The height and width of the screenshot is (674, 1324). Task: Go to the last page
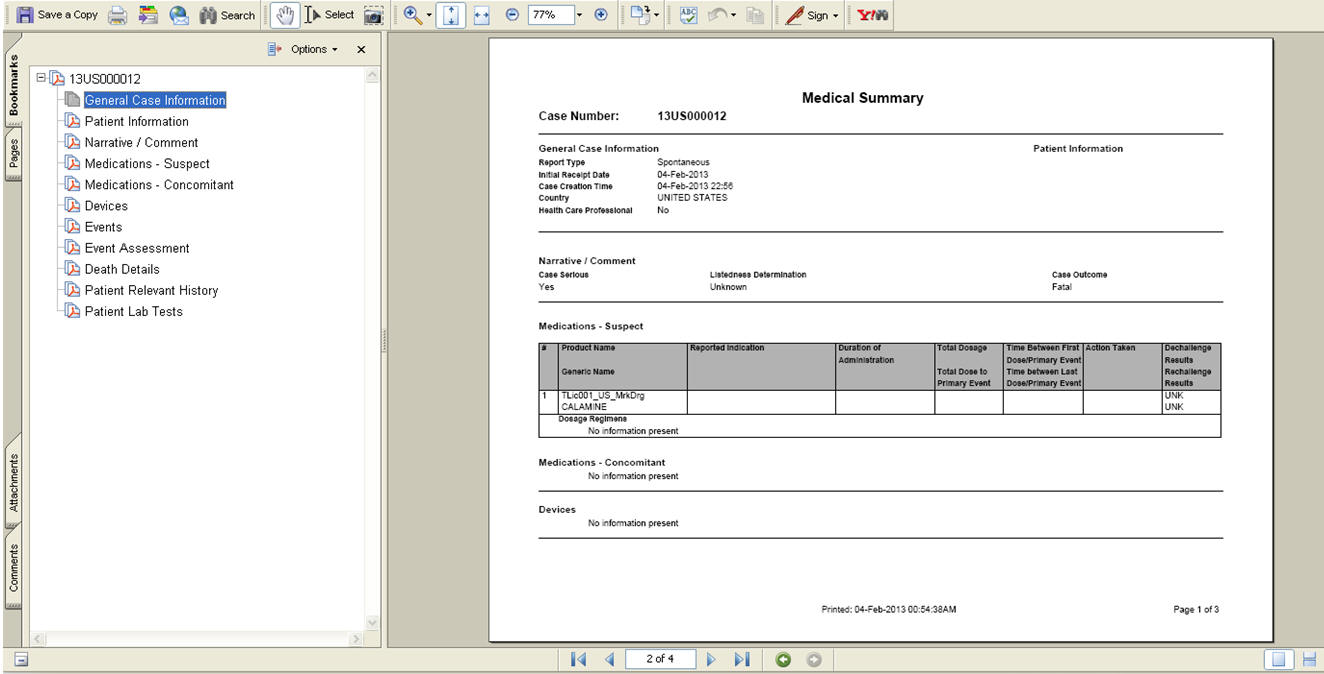742,658
